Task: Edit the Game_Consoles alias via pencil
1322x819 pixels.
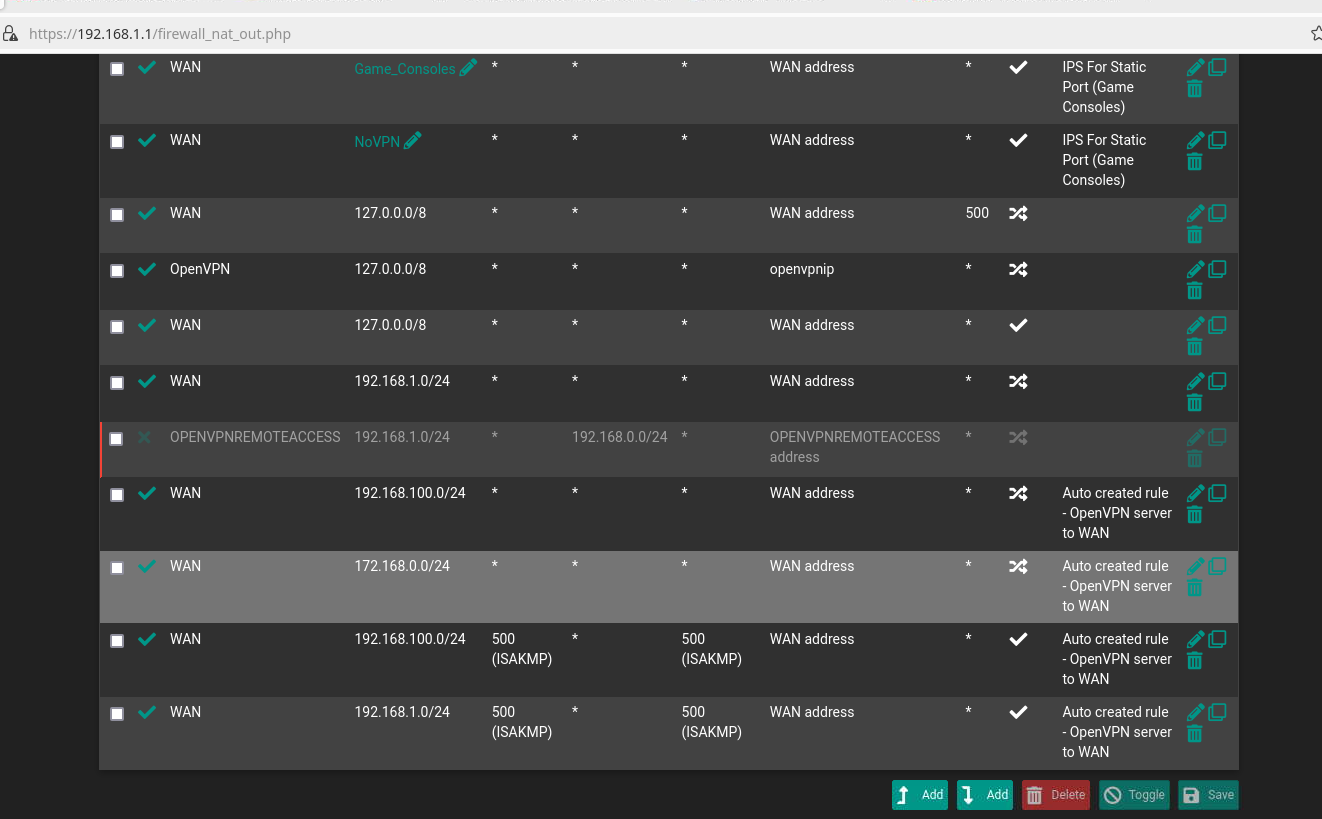Action: click(x=468, y=68)
